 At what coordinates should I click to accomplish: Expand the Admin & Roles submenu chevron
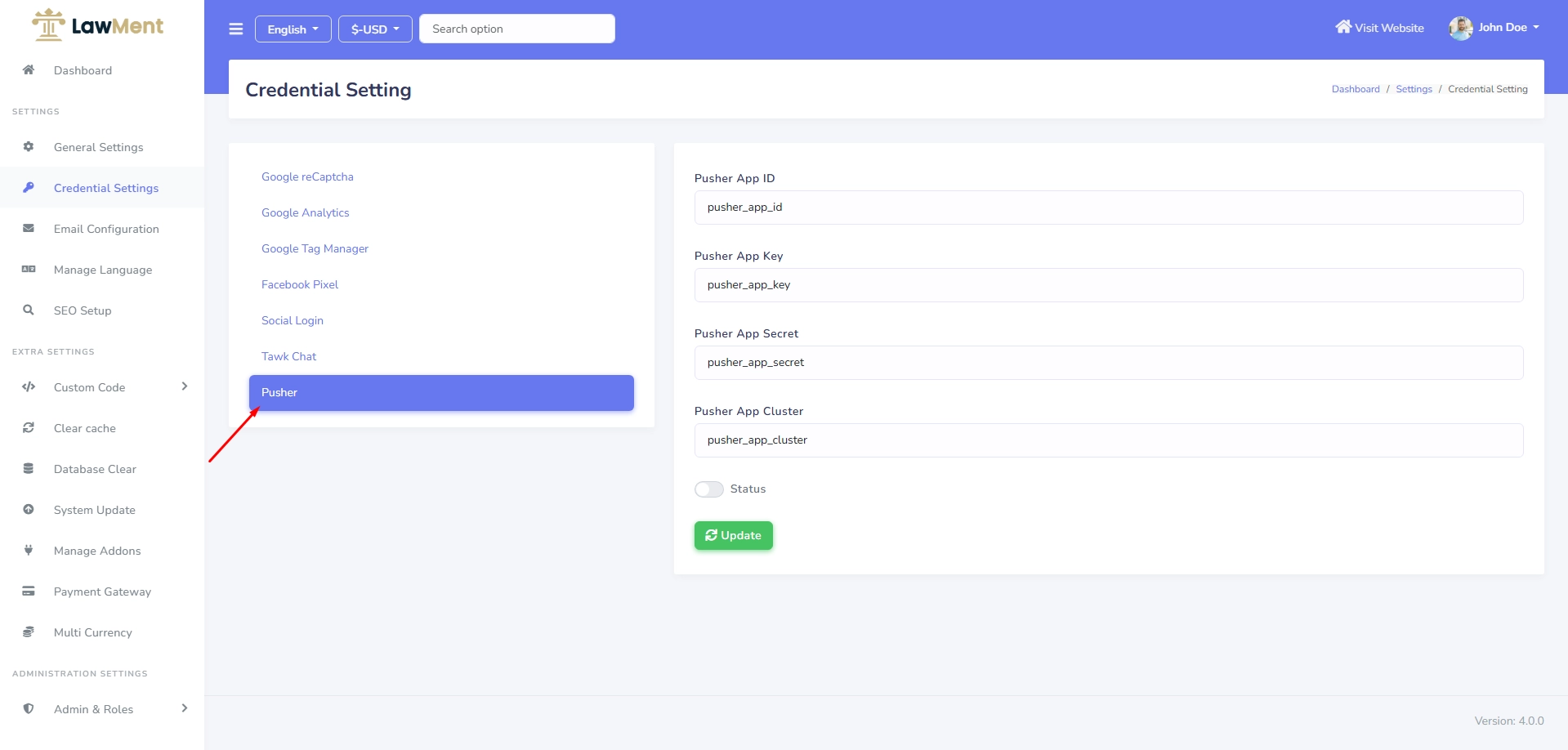point(185,708)
